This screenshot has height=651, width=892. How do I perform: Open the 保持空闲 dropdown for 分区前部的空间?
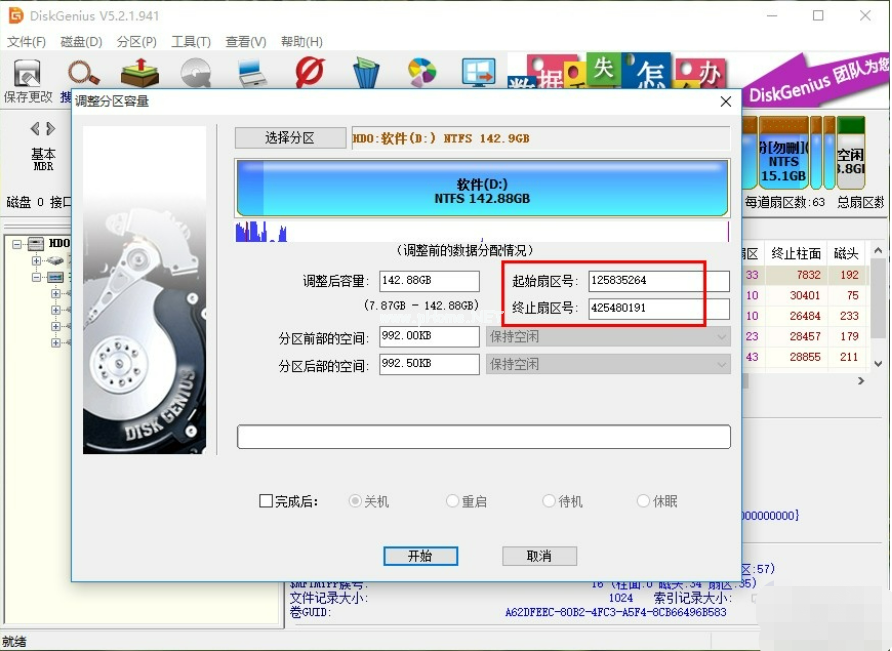coord(608,337)
